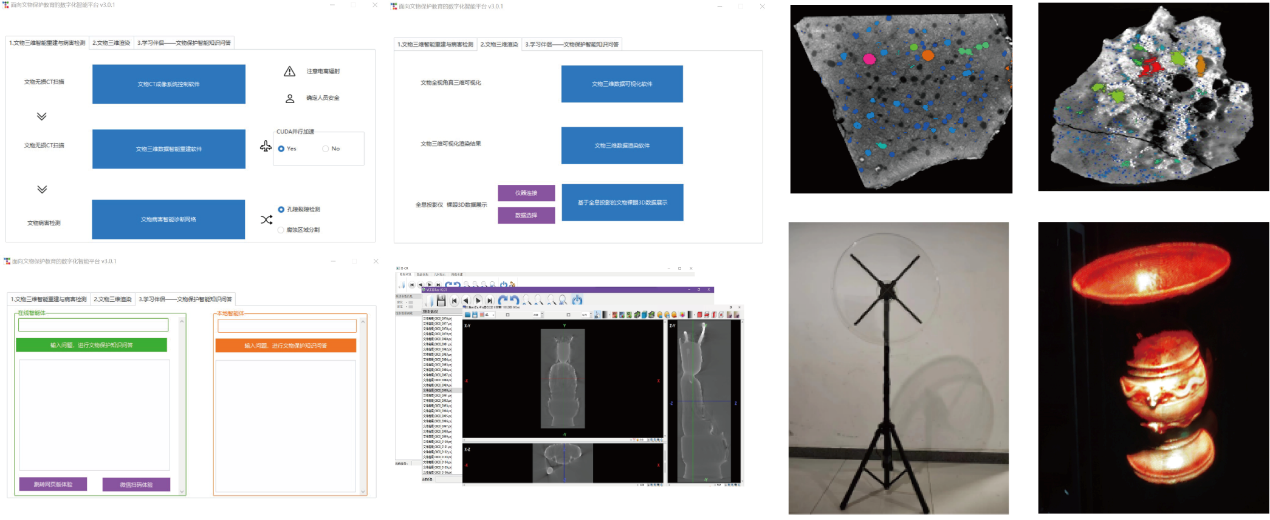Open the 3.学习伴侣 tab in top-left window
The width and height of the screenshot is (1270, 520).
(x=184, y=43)
